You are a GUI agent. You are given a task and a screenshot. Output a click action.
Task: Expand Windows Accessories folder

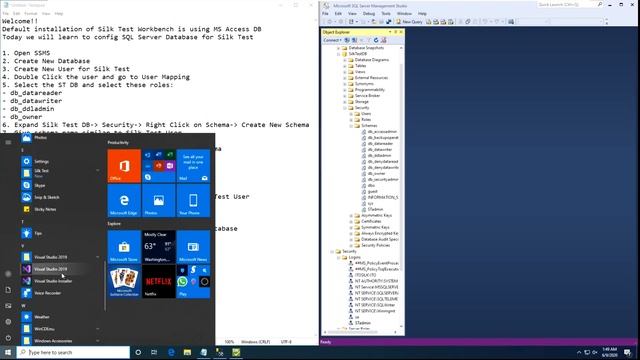coord(98,341)
